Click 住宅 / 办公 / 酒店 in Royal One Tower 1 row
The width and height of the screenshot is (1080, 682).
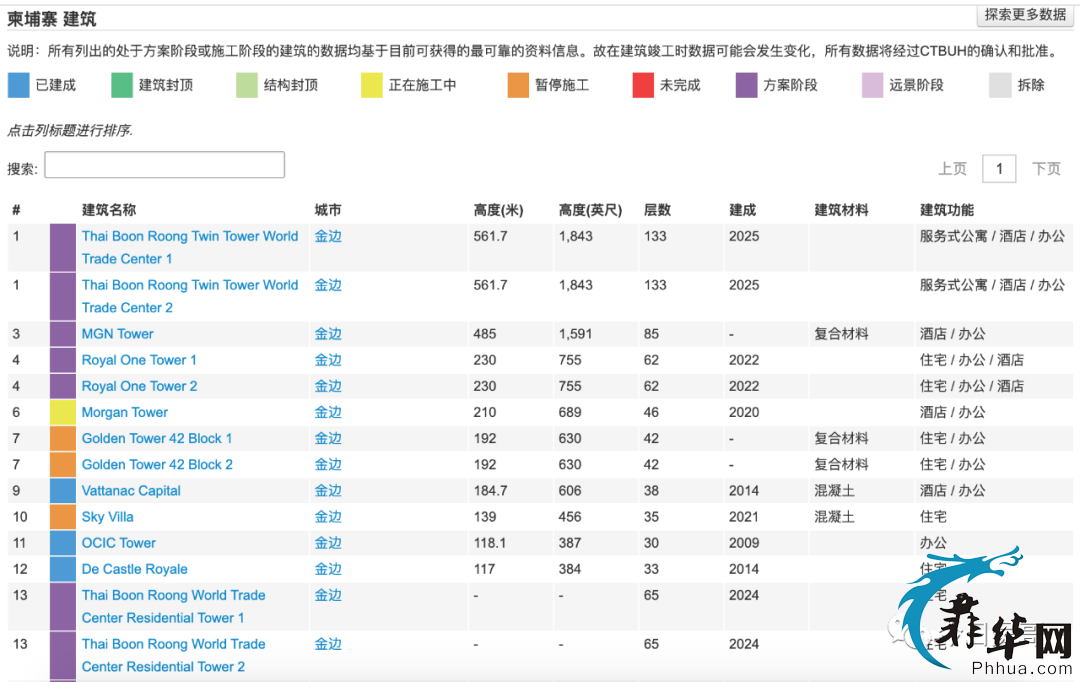tap(972, 360)
